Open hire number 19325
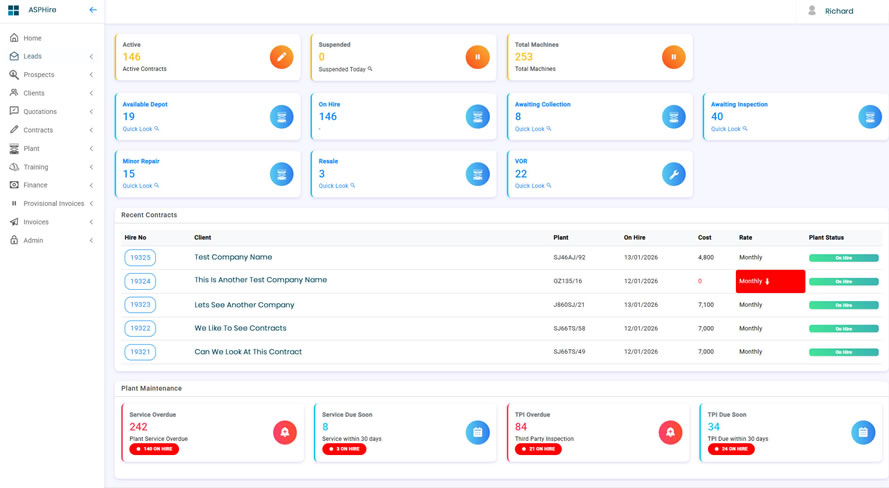This screenshot has width=889, height=488. tap(140, 258)
